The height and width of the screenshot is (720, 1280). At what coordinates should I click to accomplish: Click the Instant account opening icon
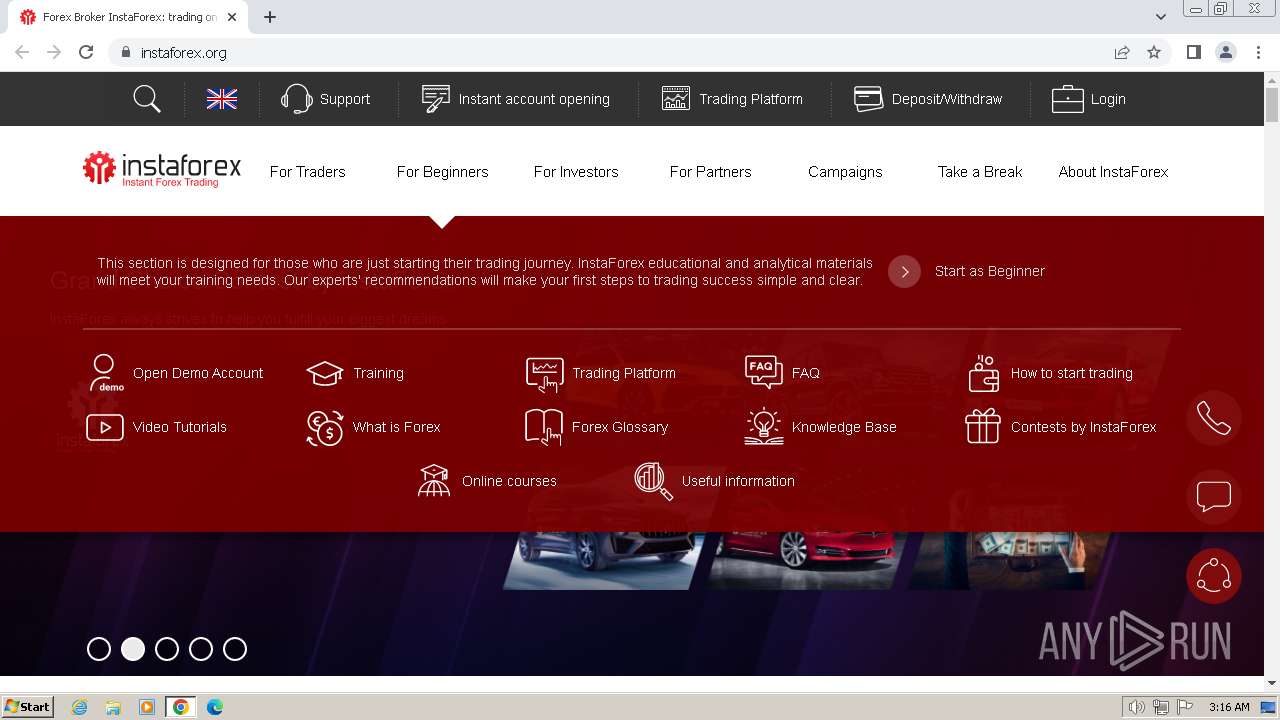point(436,99)
